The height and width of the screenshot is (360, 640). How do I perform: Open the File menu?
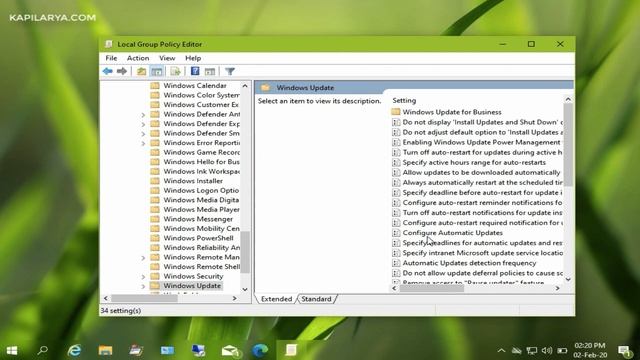click(x=111, y=58)
